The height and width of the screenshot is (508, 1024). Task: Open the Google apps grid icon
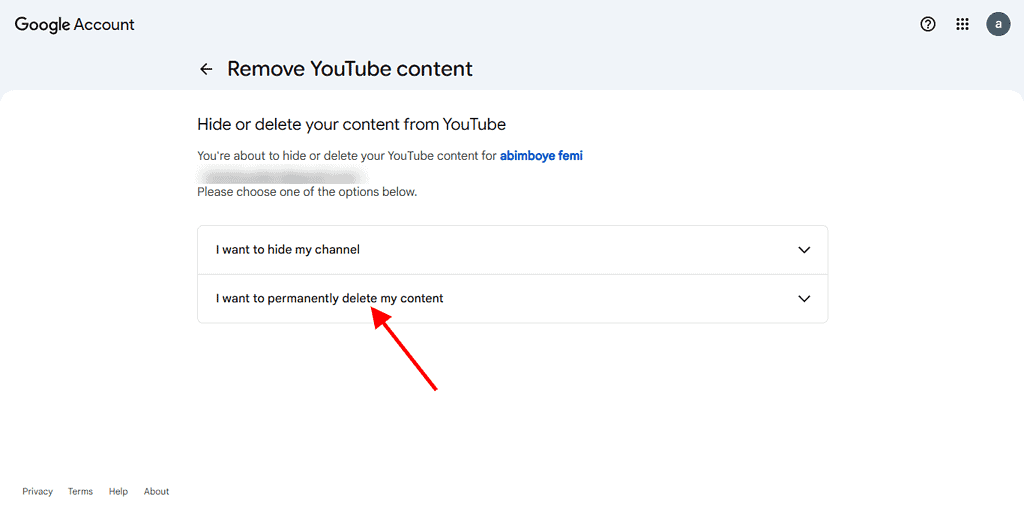pyautogui.click(x=962, y=25)
